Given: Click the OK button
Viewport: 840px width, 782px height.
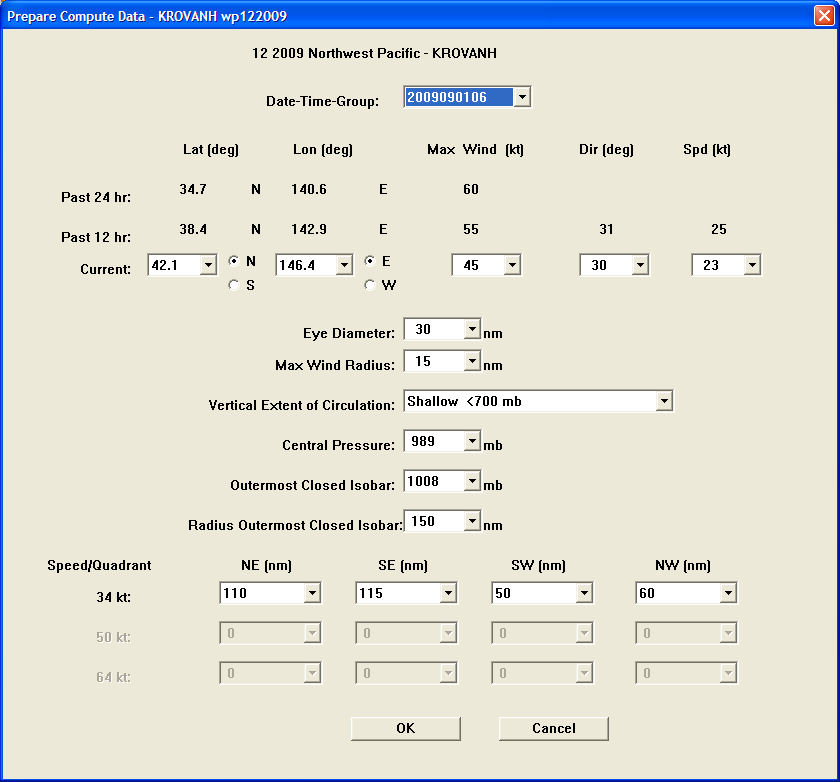Looking at the screenshot, I should tap(404, 728).
